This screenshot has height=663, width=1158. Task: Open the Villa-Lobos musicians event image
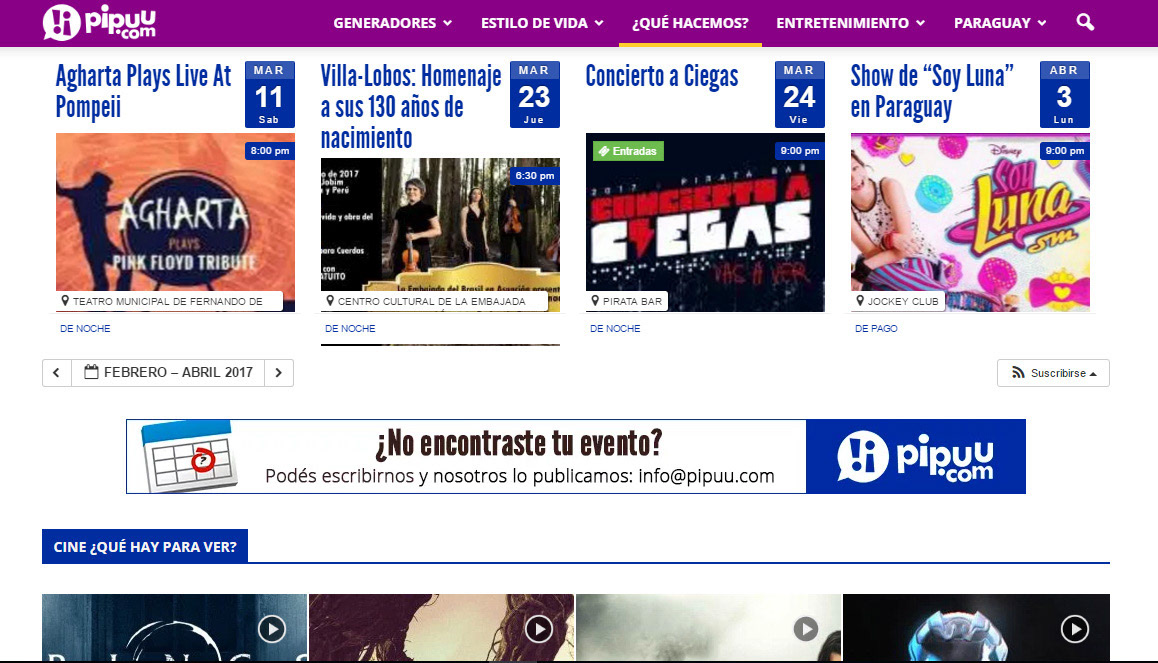(x=440, y=235)
